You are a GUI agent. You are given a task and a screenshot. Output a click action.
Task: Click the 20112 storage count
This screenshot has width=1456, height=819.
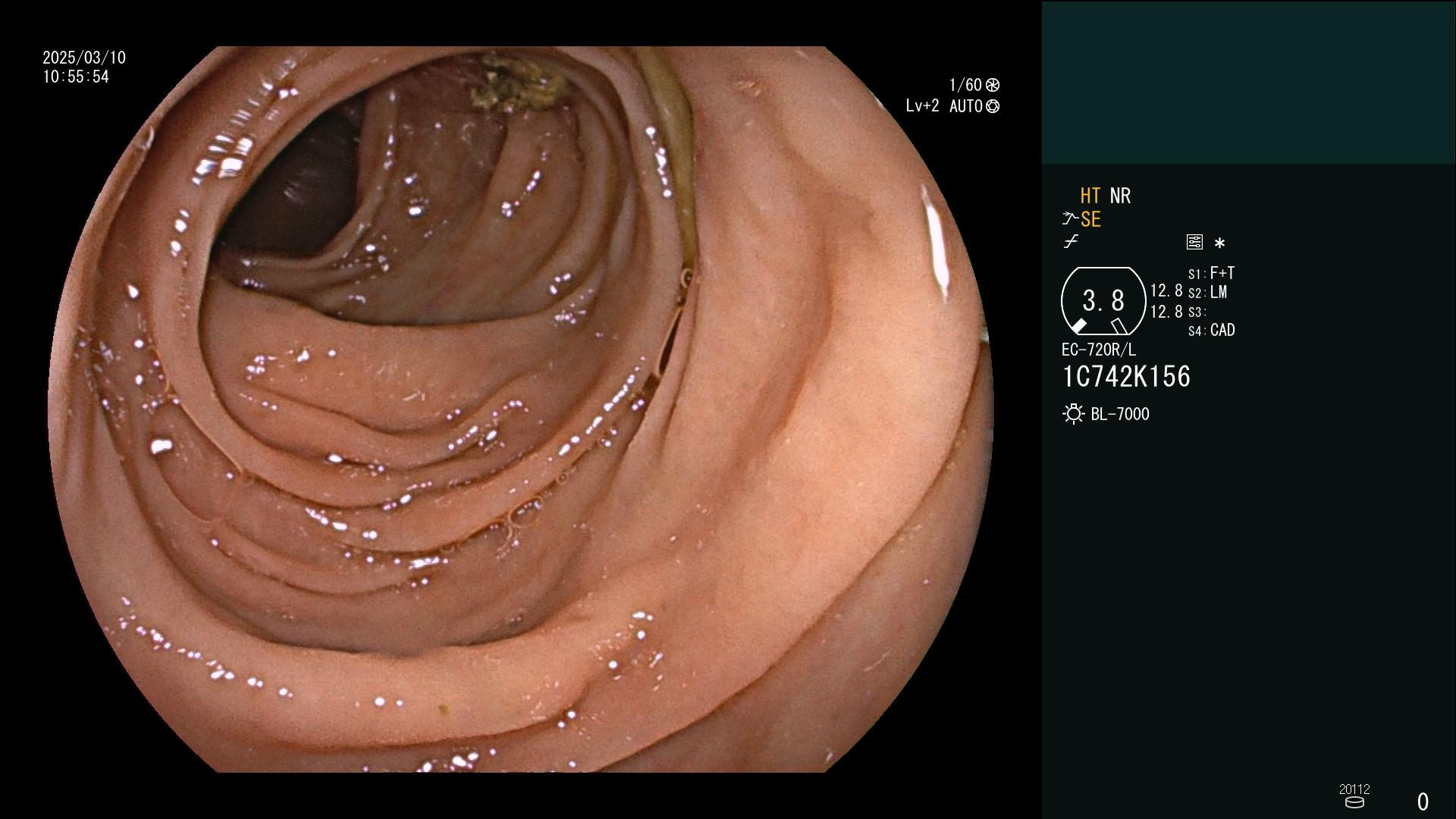[1354, 789]
